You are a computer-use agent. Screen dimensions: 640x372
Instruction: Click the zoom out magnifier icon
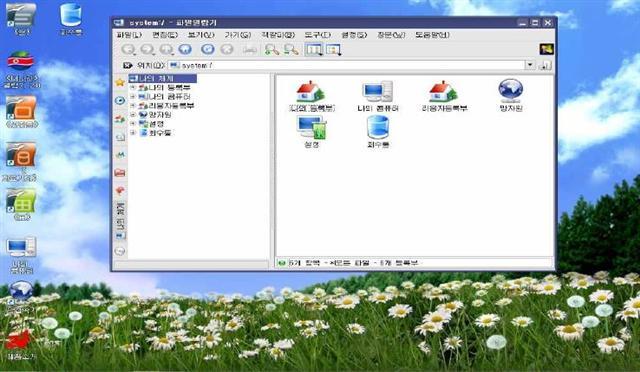291,50
